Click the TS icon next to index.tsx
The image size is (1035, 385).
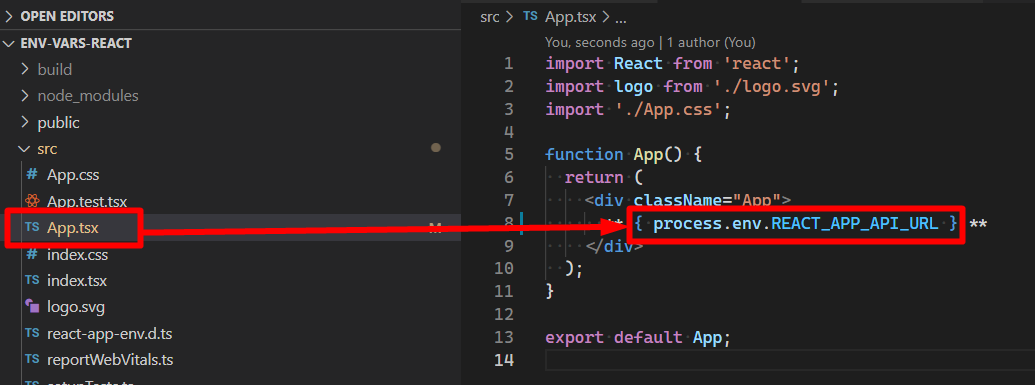[32, 280]
